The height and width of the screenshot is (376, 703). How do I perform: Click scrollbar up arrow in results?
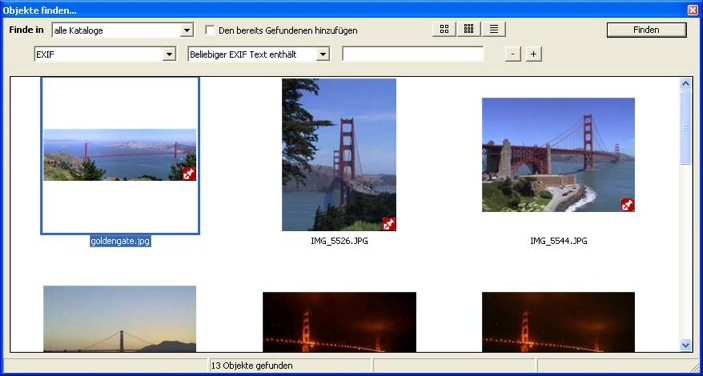click(686, 84)
